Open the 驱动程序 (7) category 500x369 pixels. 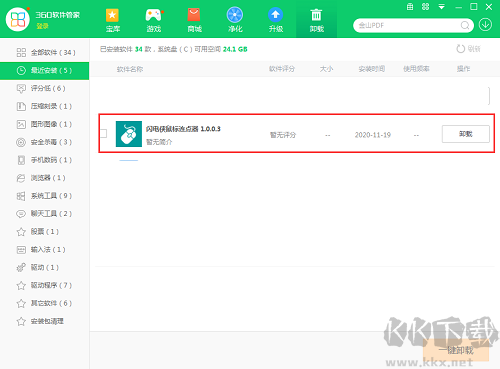click(x=45, y=285)
